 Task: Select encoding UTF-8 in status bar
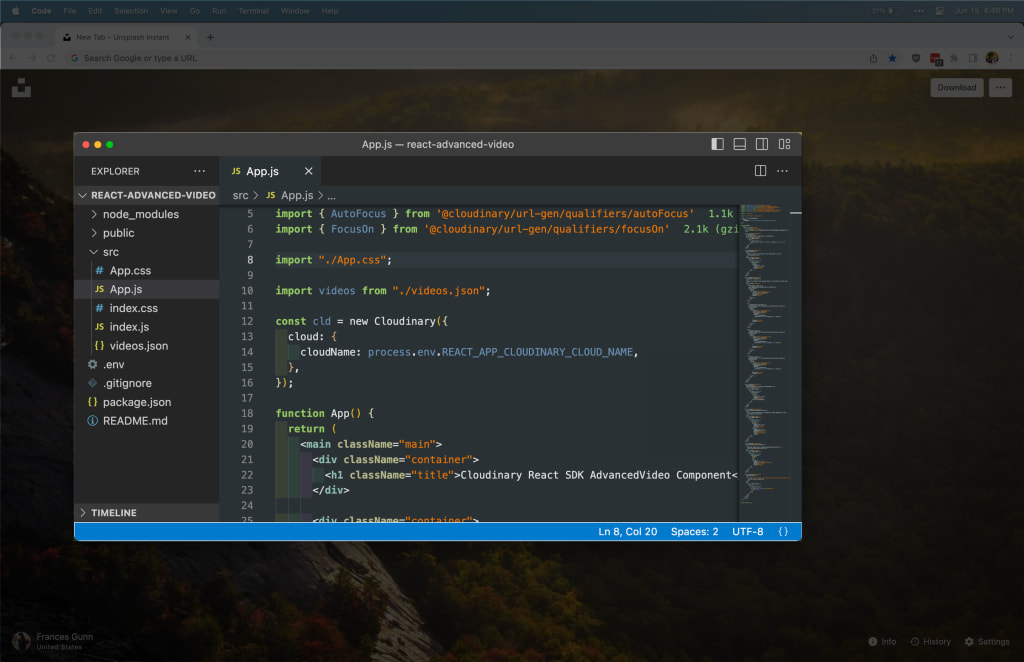click(x=747, y=531)
